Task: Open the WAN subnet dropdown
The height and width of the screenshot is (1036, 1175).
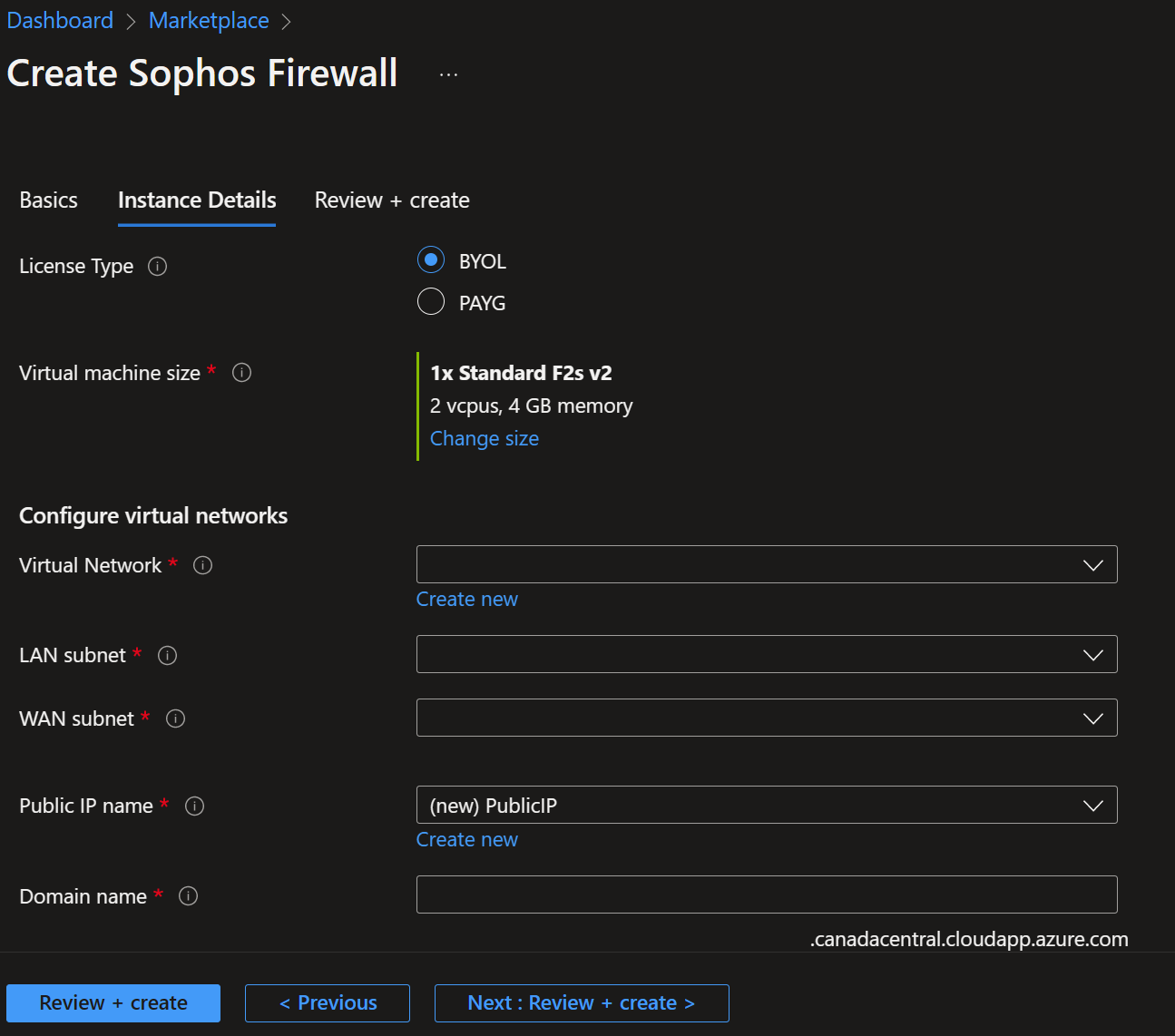Action: [767, 718]
